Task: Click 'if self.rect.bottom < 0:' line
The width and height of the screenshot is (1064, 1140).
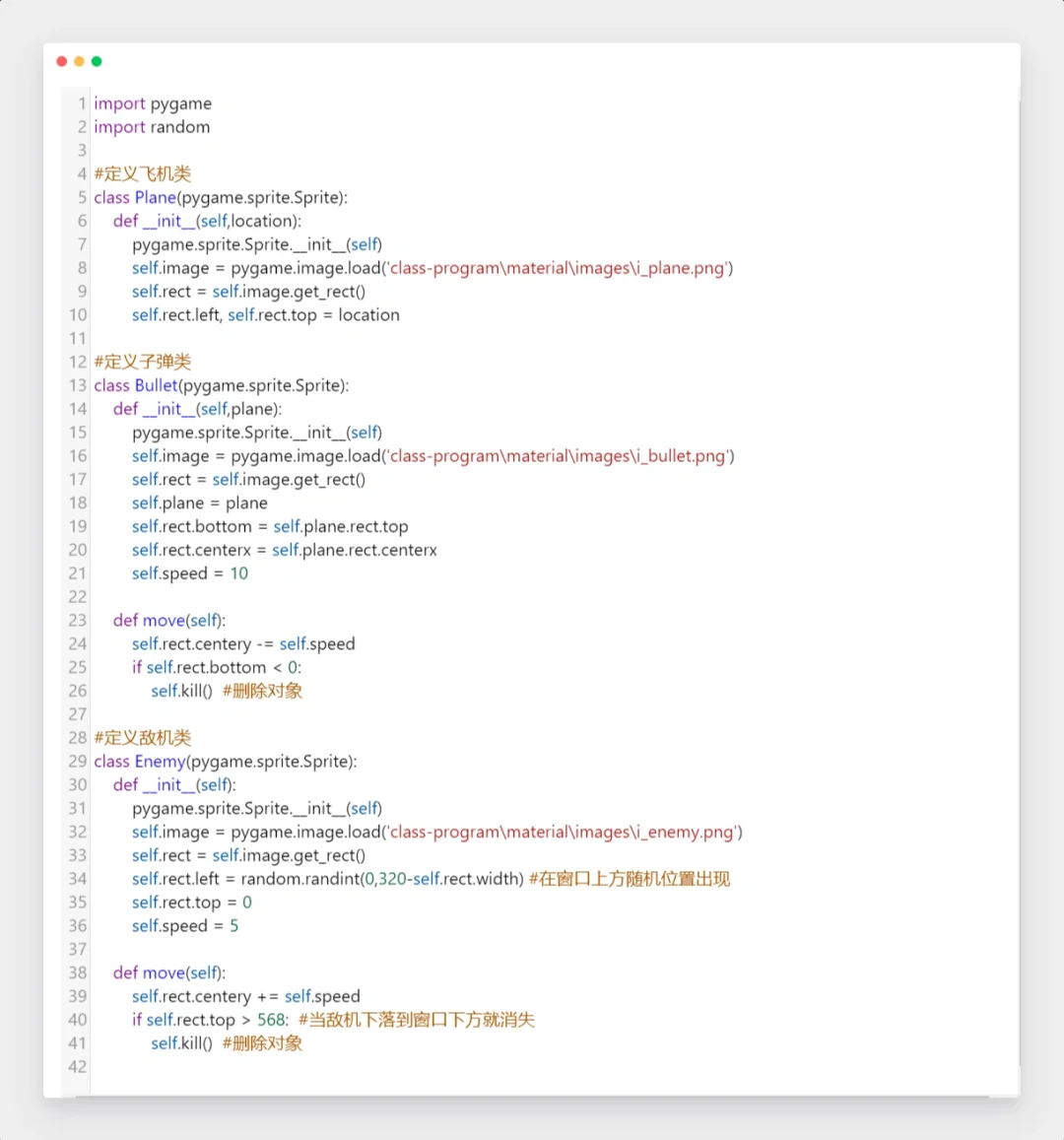Action: click(x=217, y=667)
